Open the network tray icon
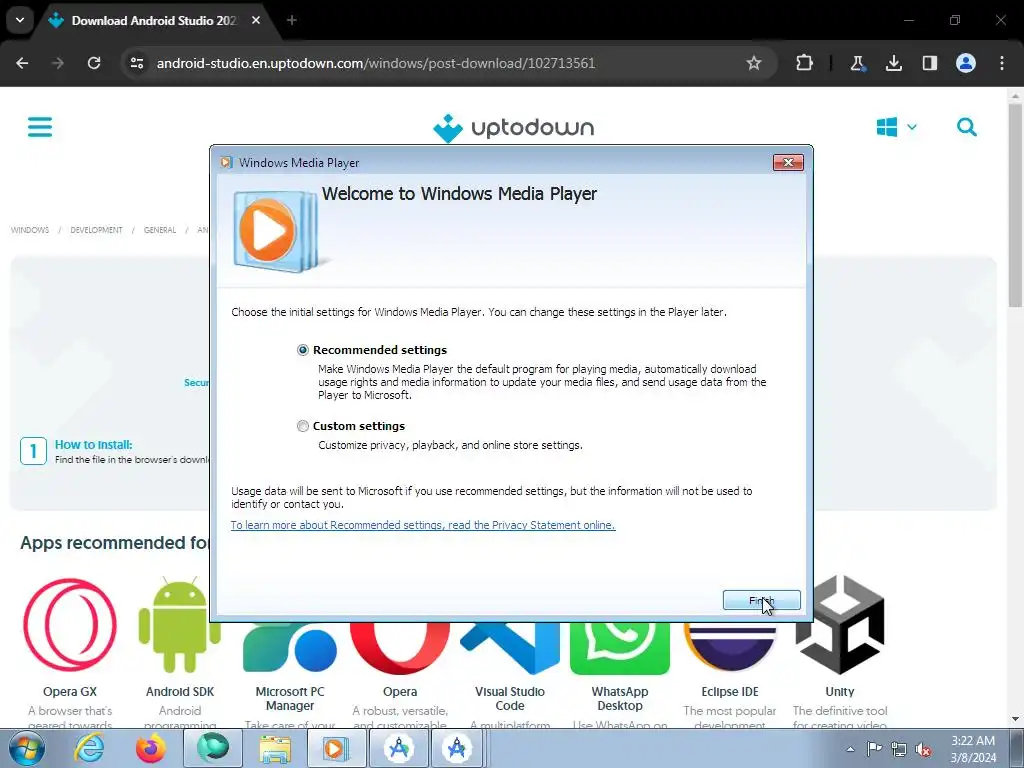 [x=899, y=749]
